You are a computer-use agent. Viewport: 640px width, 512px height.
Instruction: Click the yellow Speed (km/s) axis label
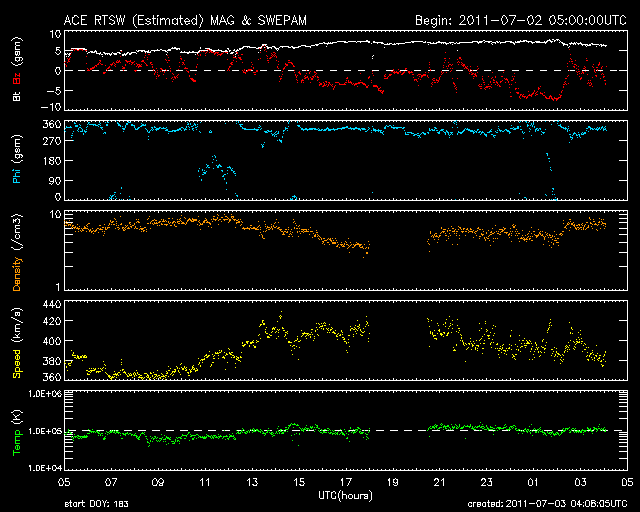(17, 341)
